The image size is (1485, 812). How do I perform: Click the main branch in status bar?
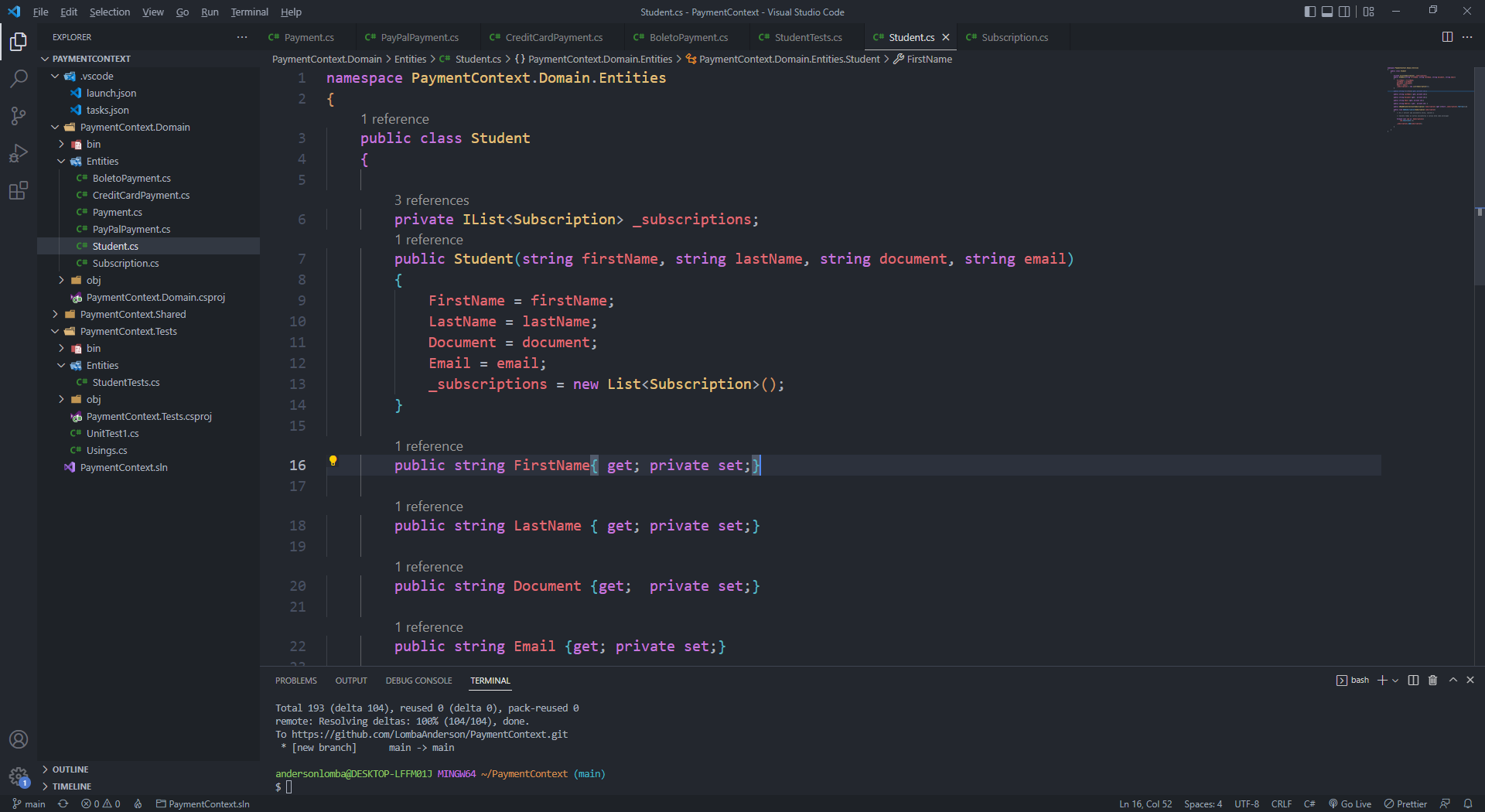click(x=35, y=803)
